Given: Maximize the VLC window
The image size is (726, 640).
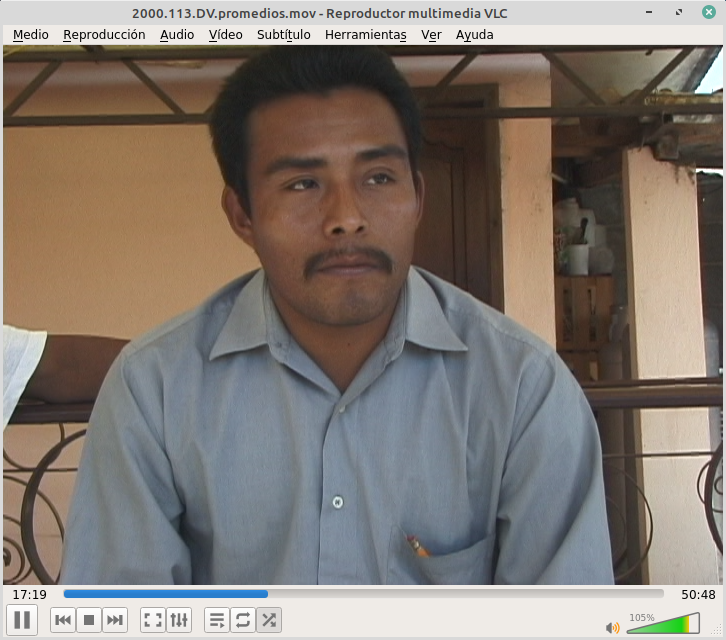Looking at the screenshot, I should (679, 12).
